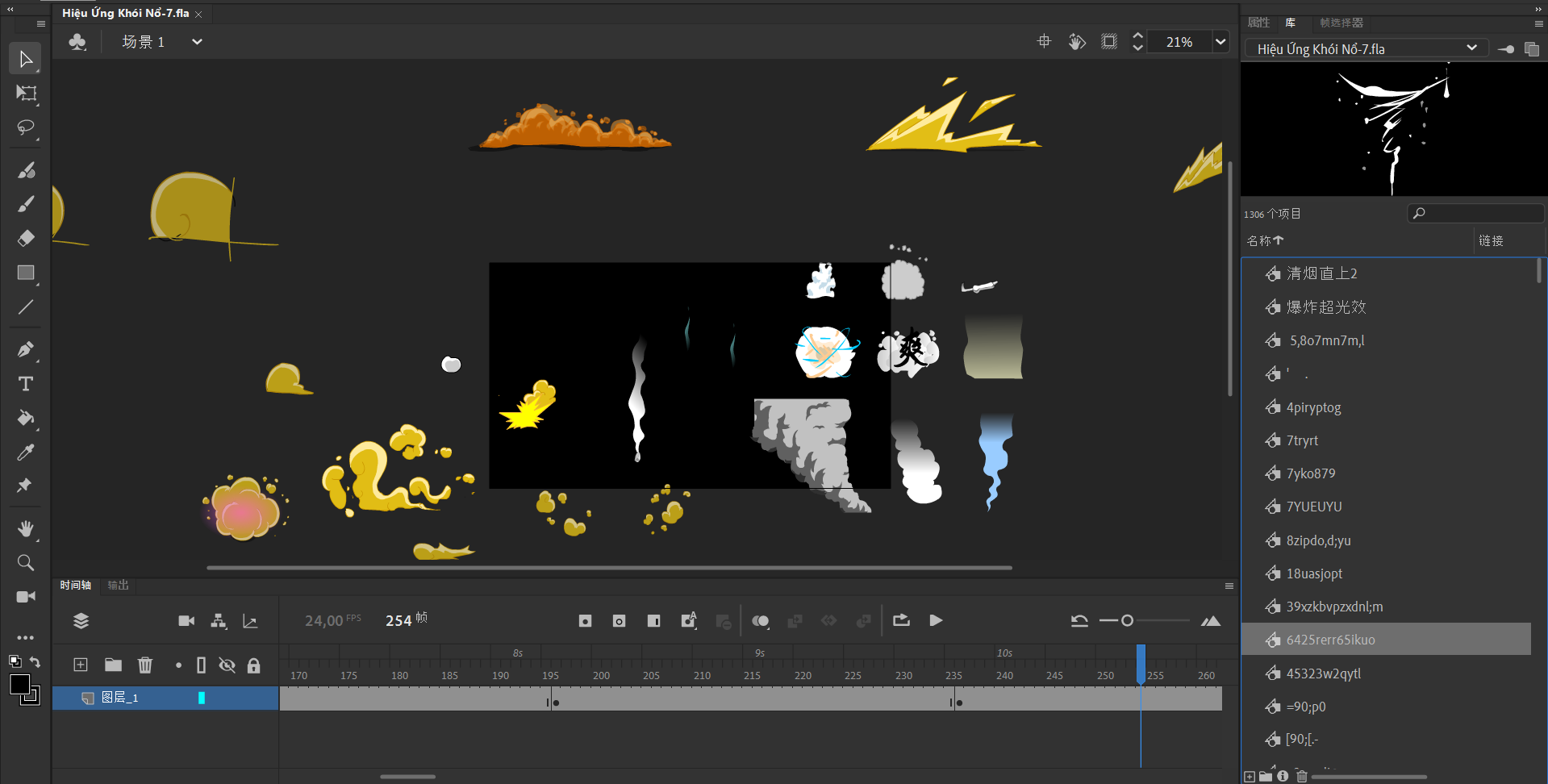Open the 属性 properties tab
This screenshot has height=784, width=1548.
[x=1258, y=23]
